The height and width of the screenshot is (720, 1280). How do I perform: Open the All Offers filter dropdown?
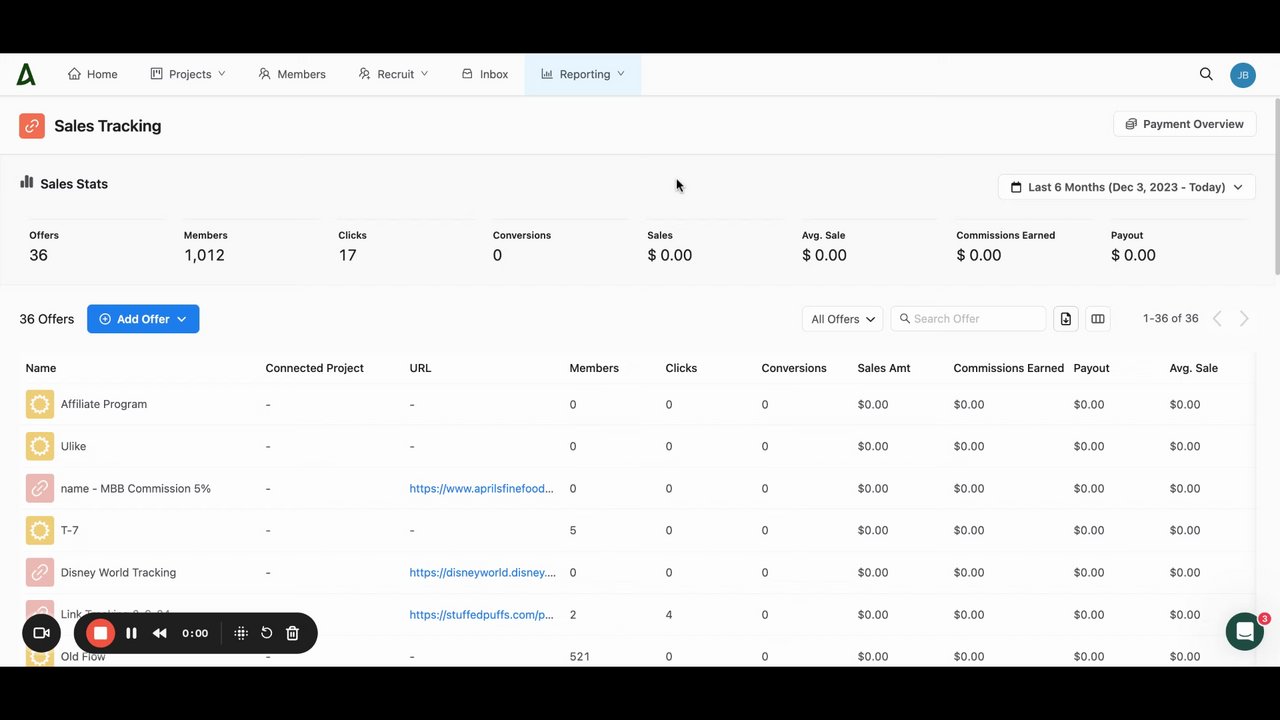pos(843,319)
